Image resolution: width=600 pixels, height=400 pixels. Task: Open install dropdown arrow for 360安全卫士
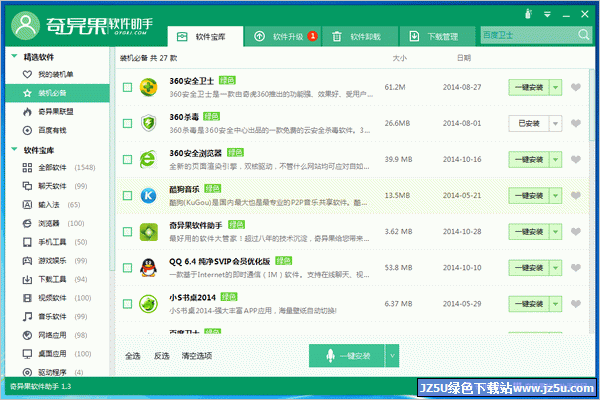pos(556,88)
